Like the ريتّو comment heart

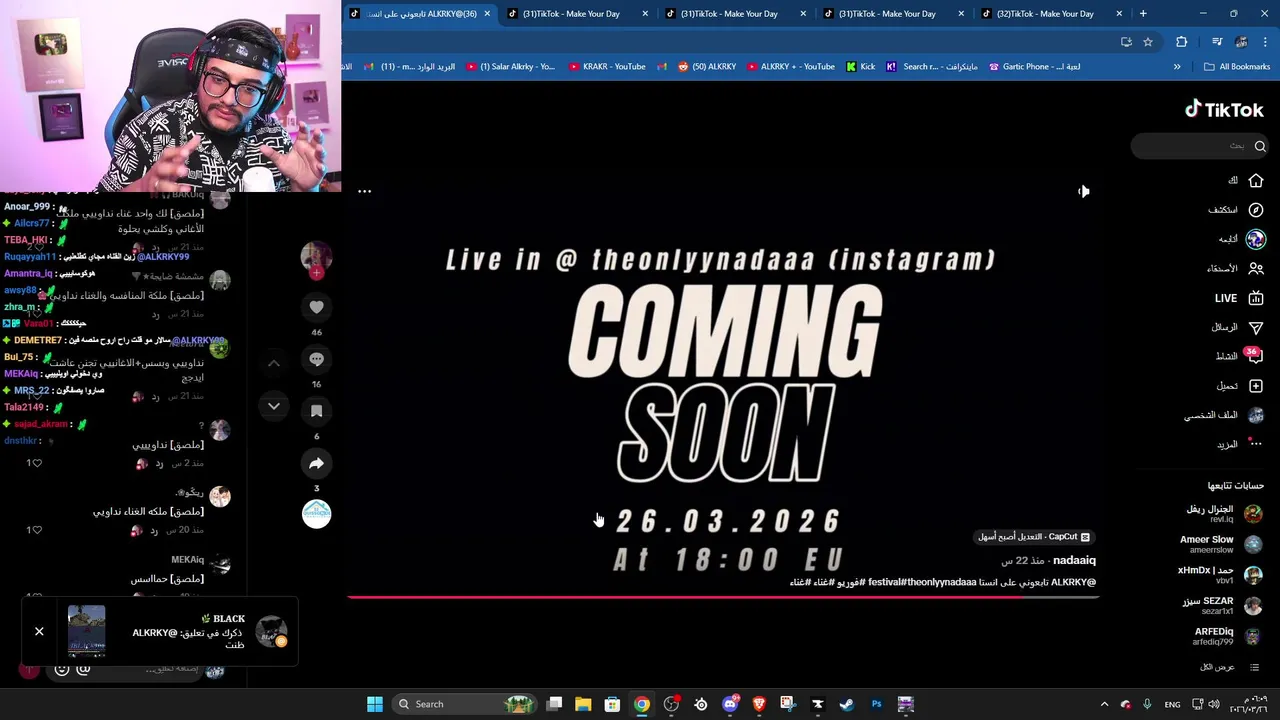tap(37, 530)
